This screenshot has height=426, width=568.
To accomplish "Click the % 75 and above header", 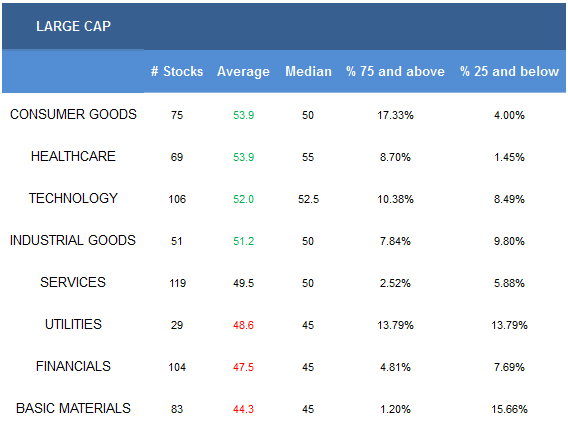I will point(395,71).
